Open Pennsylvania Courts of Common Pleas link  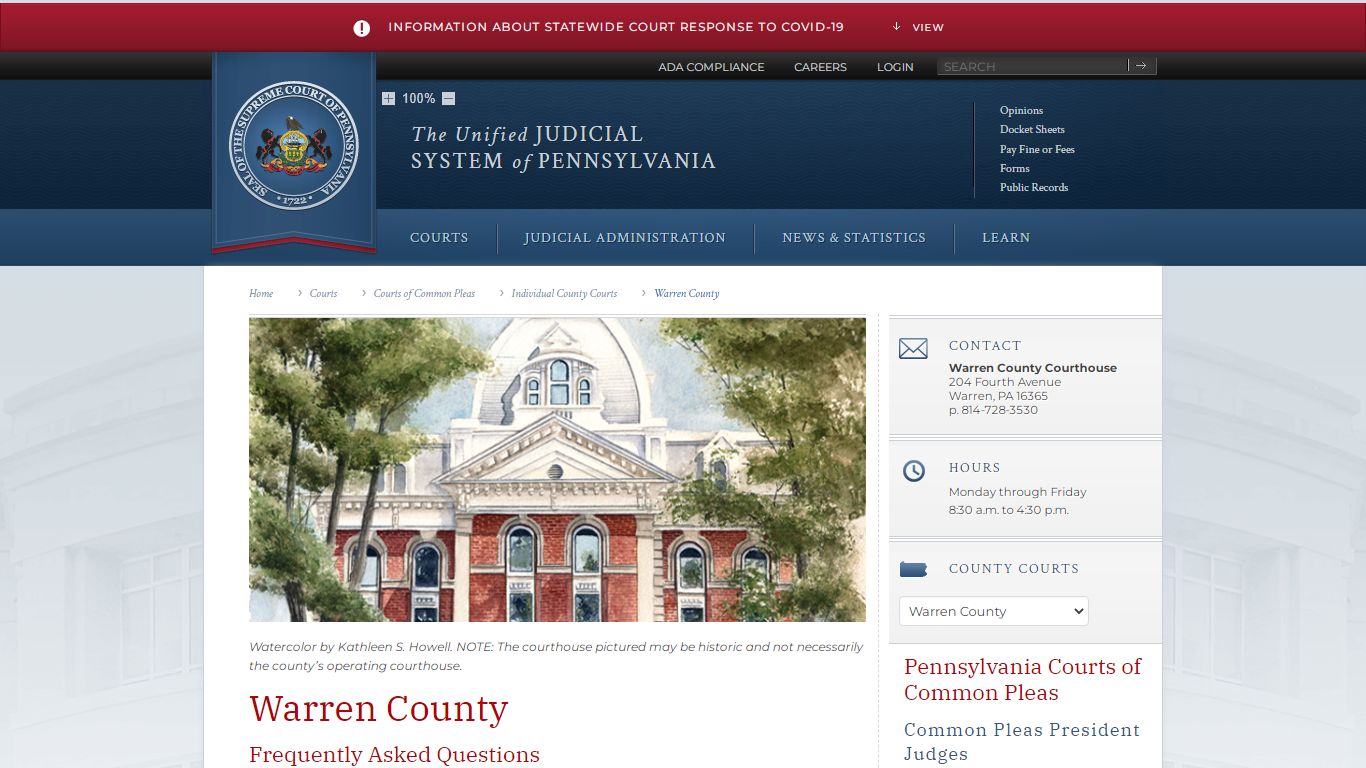click(1022, 680)
